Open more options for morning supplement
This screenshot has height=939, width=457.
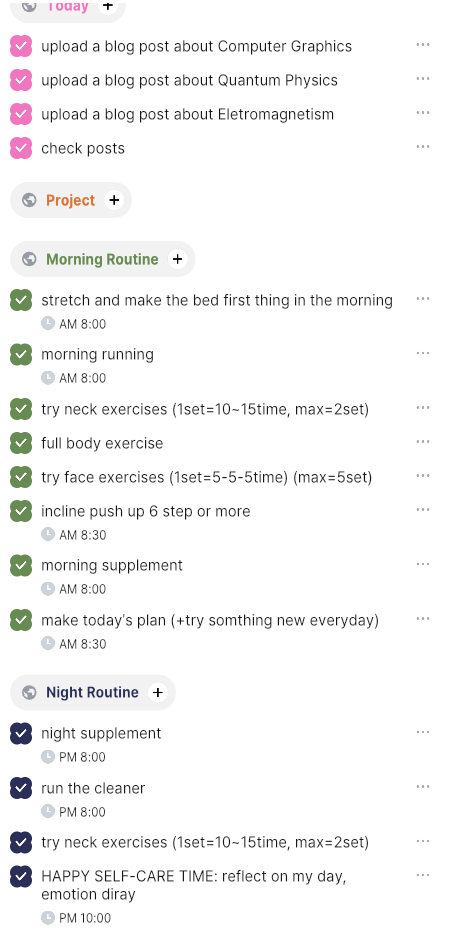click(x=423, y=564)
